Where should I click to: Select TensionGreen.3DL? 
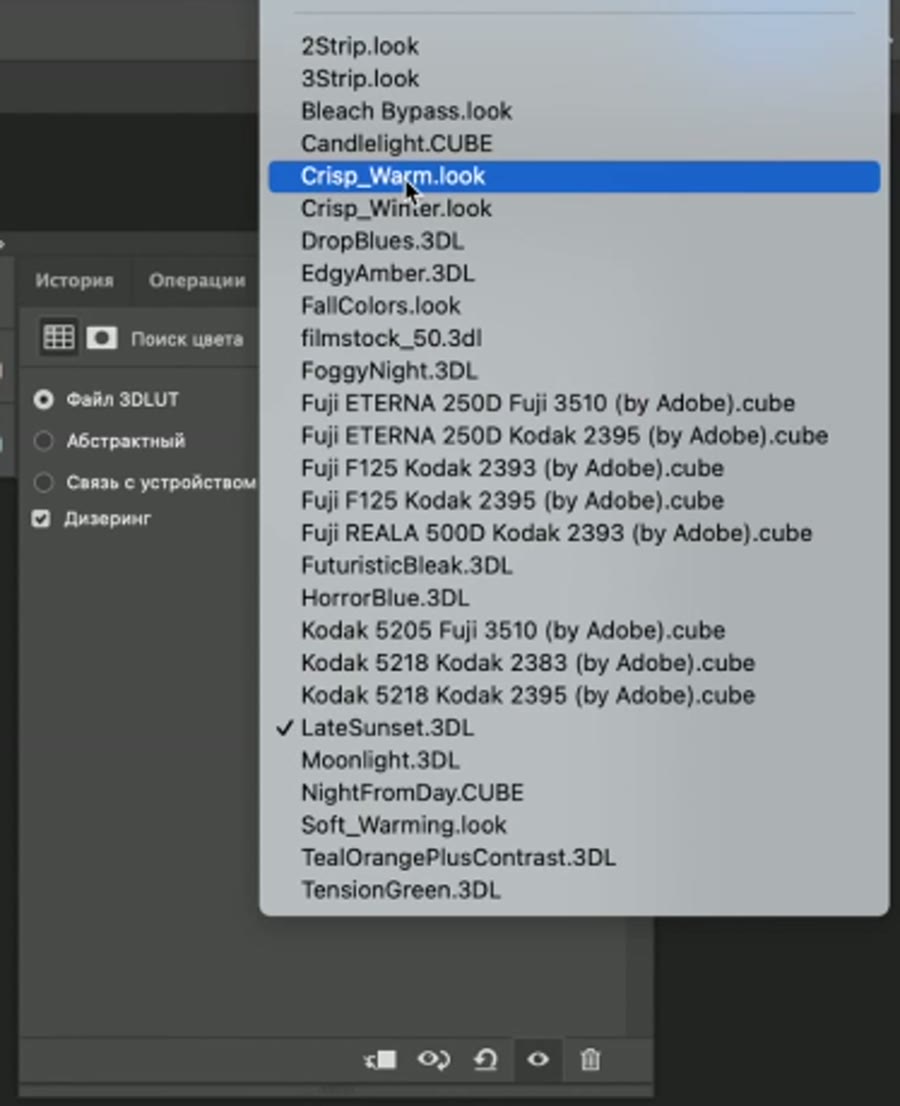(x=574, y=890)
